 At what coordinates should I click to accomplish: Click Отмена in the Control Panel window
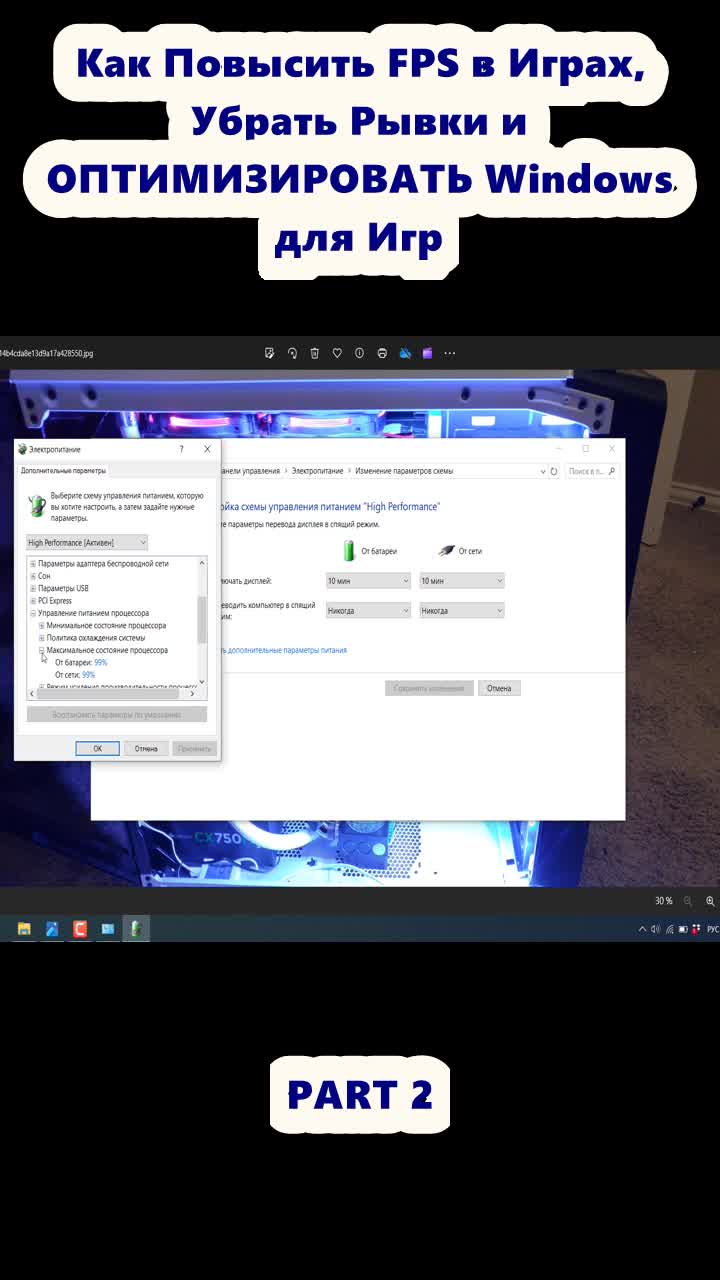[x=499, y=688]
